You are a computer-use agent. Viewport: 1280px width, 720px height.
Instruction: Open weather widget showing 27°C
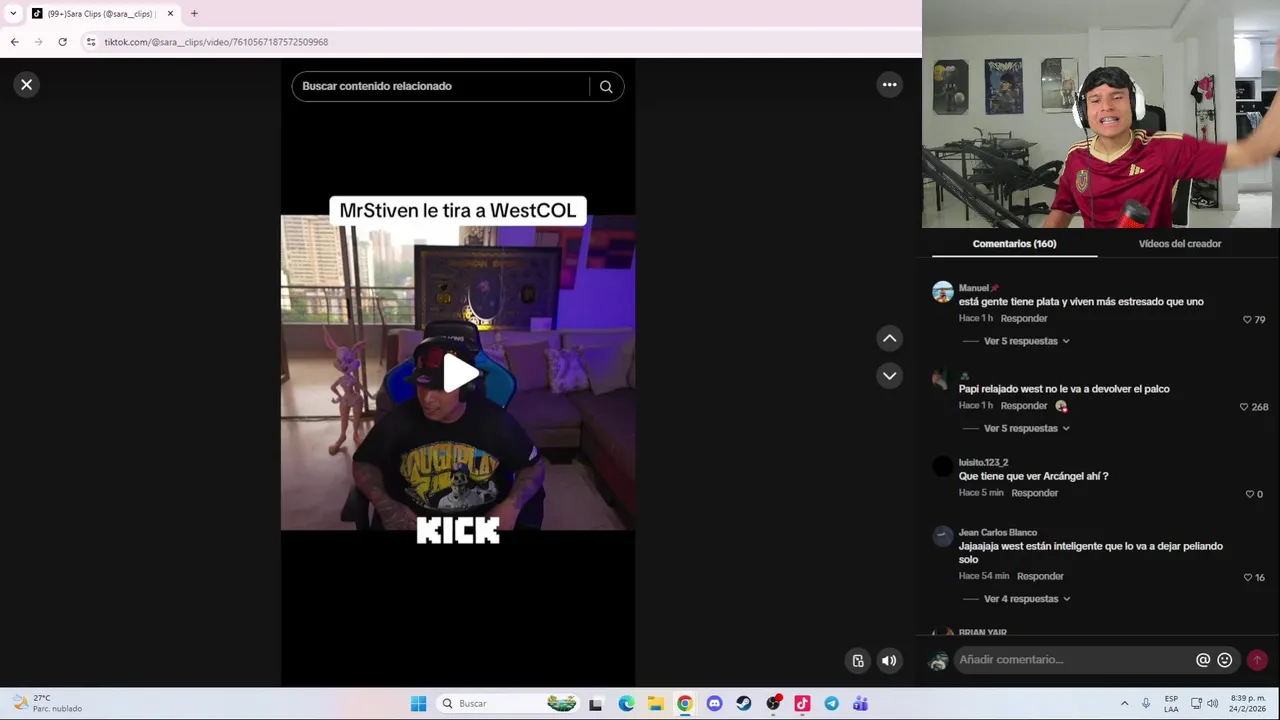[x=48, y=704]
